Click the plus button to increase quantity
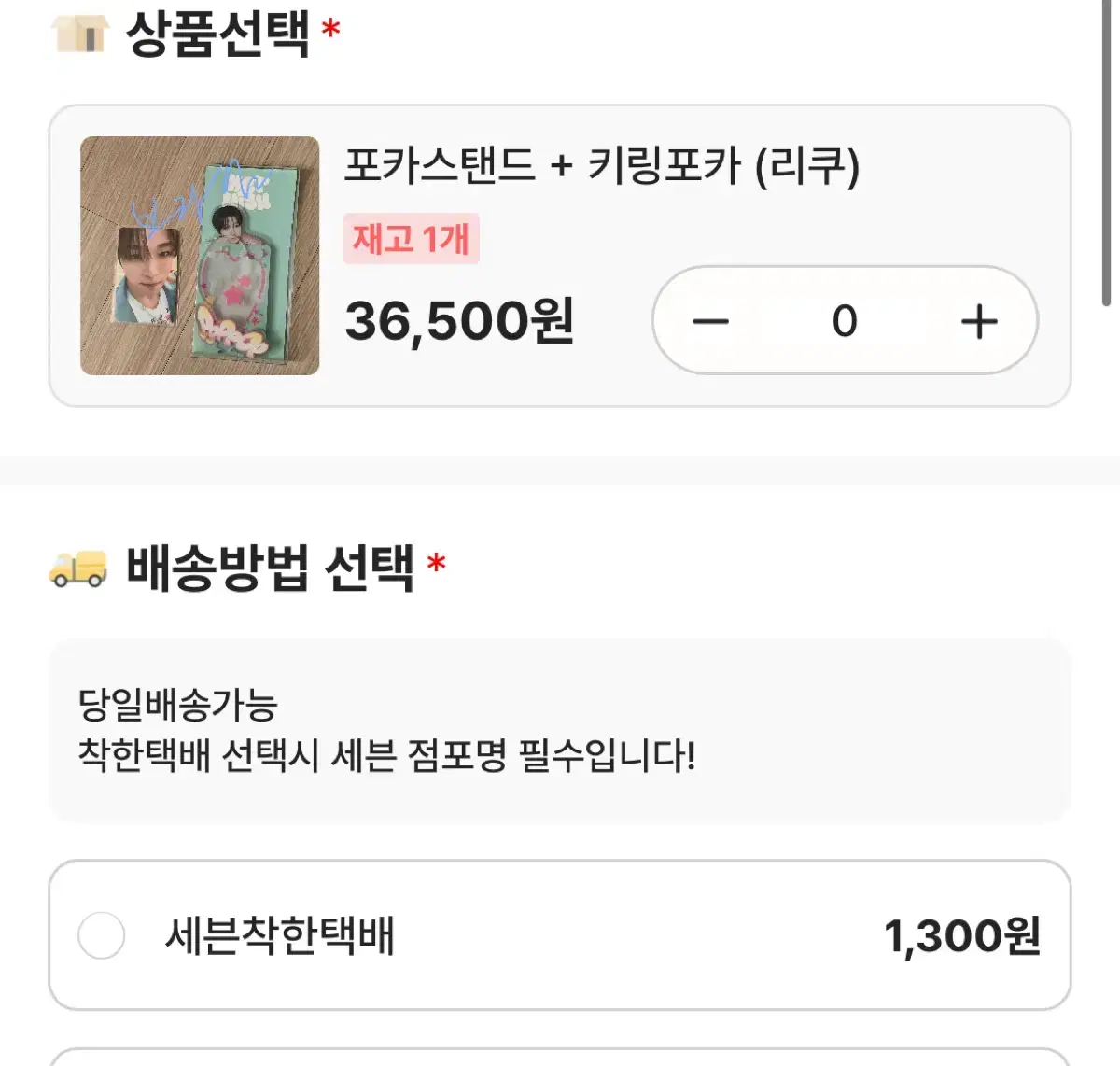The width and height of the screenshot is (1120, 1066). [x=979, y=322]
